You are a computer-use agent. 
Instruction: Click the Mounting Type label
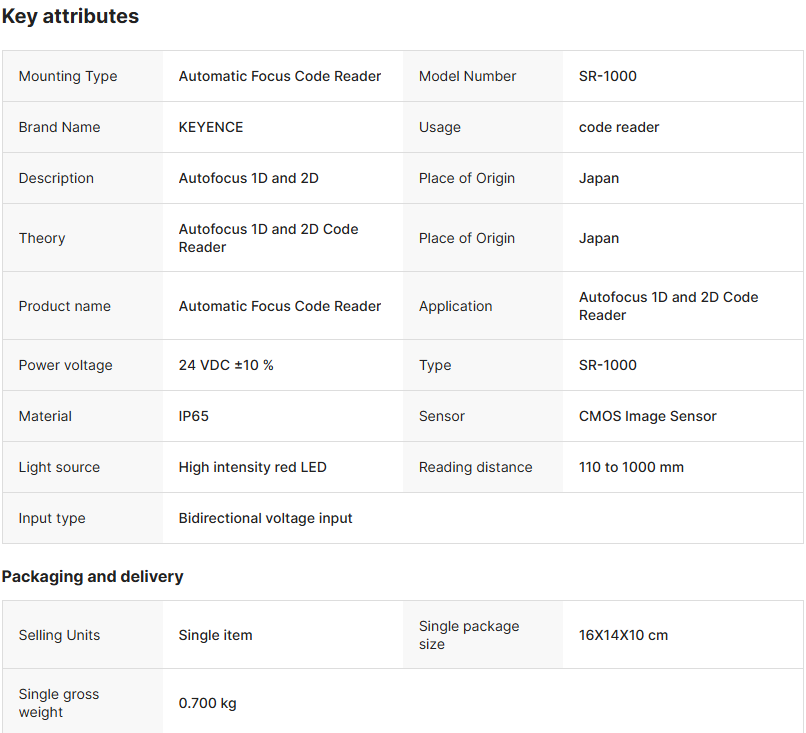(67, 76)
